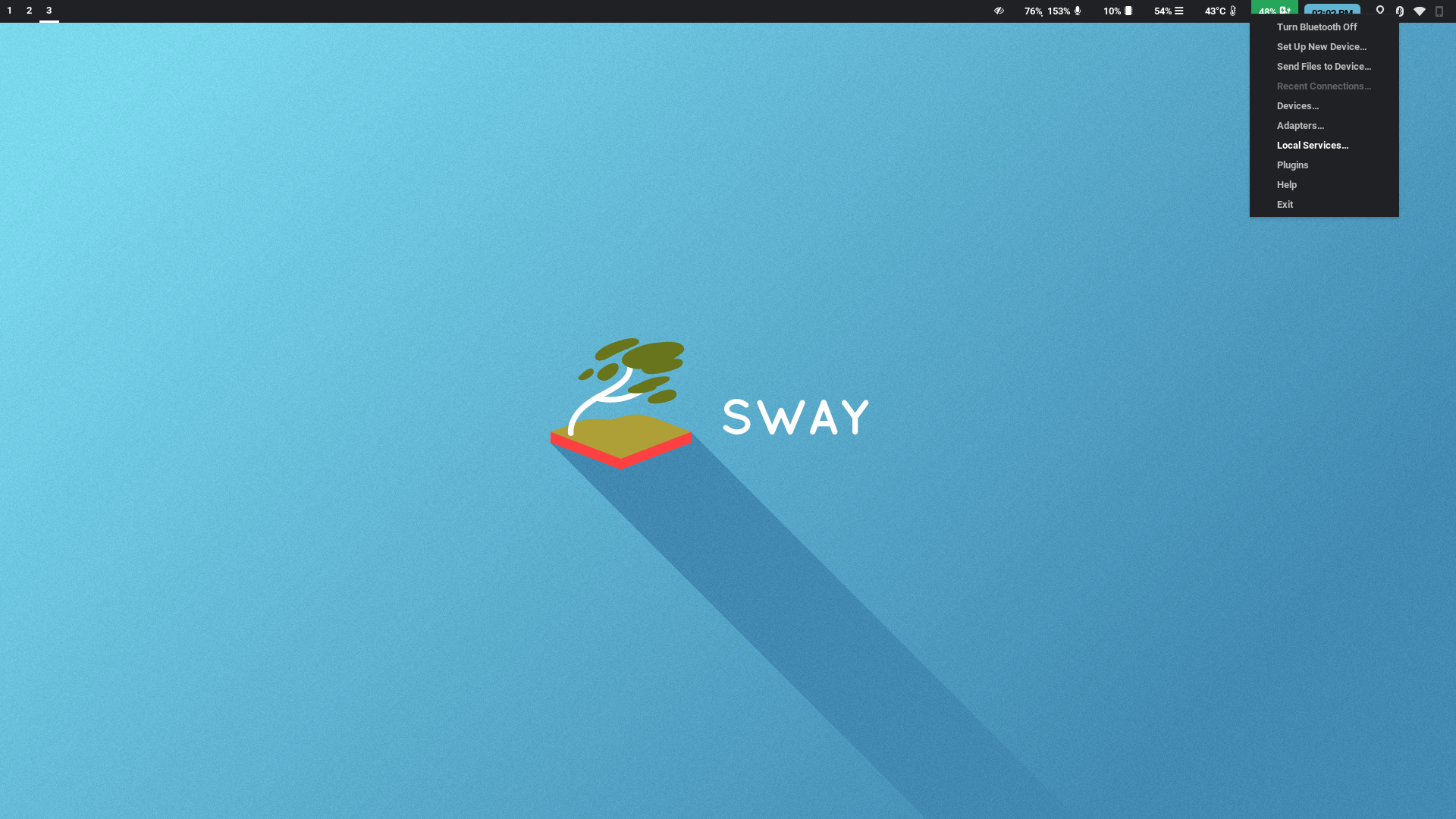Screen dimensions: 1456x819
Task: Switch to workspace 1
Action: pyautogui.click(x=9, y=11)
